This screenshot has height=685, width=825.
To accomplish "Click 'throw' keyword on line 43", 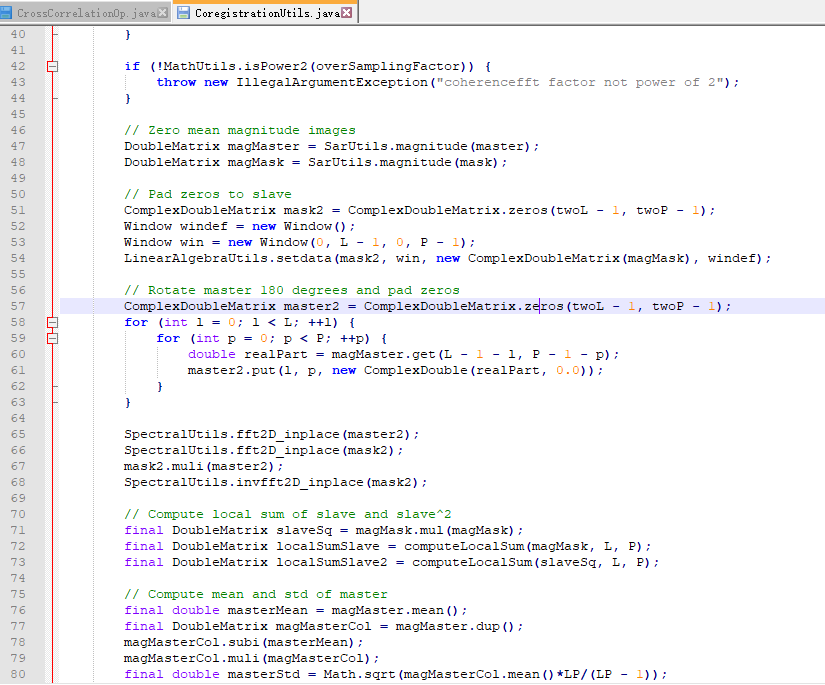I will (176, 82).
